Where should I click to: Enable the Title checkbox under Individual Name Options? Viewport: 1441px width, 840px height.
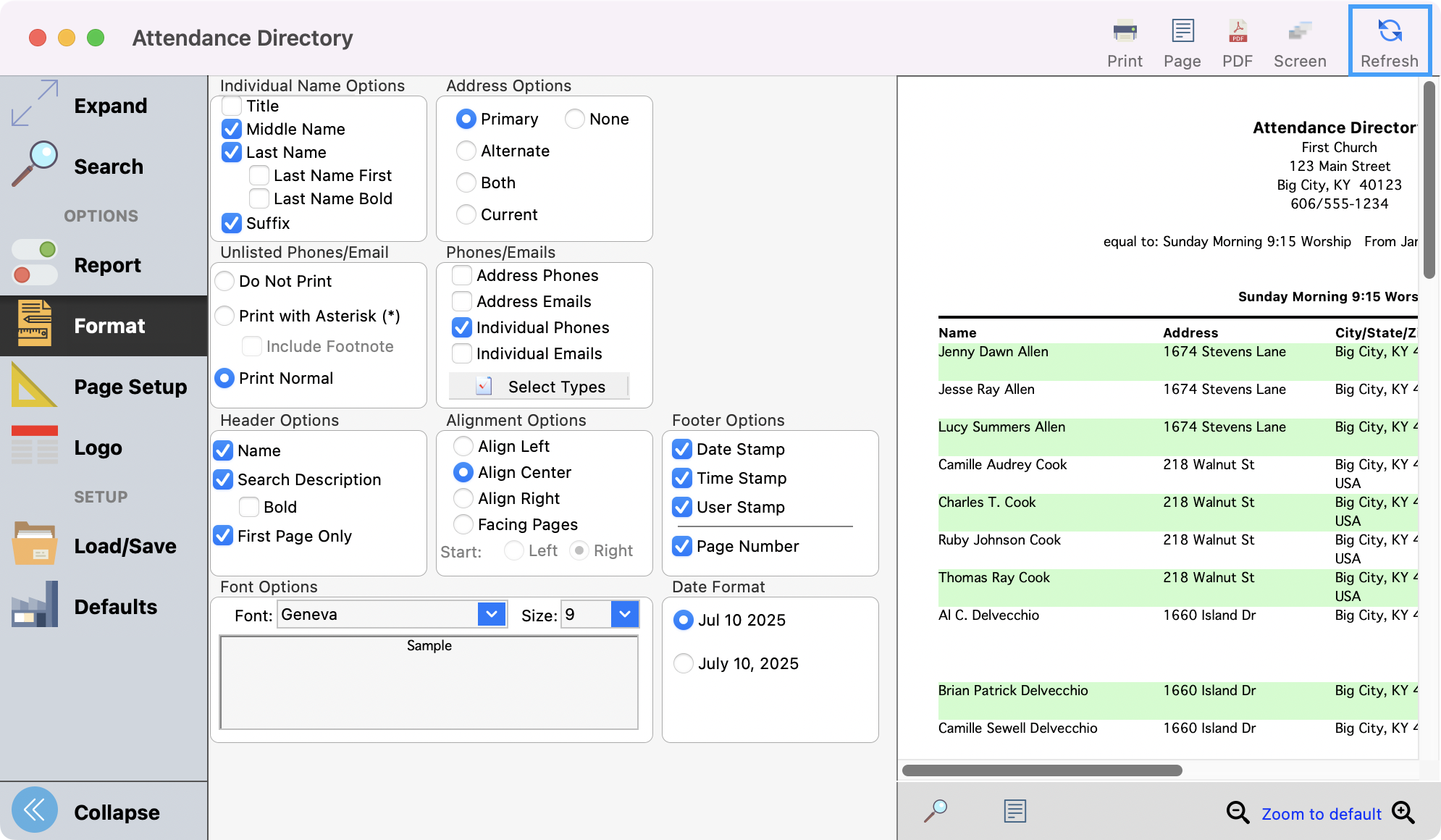click(231, 106)
